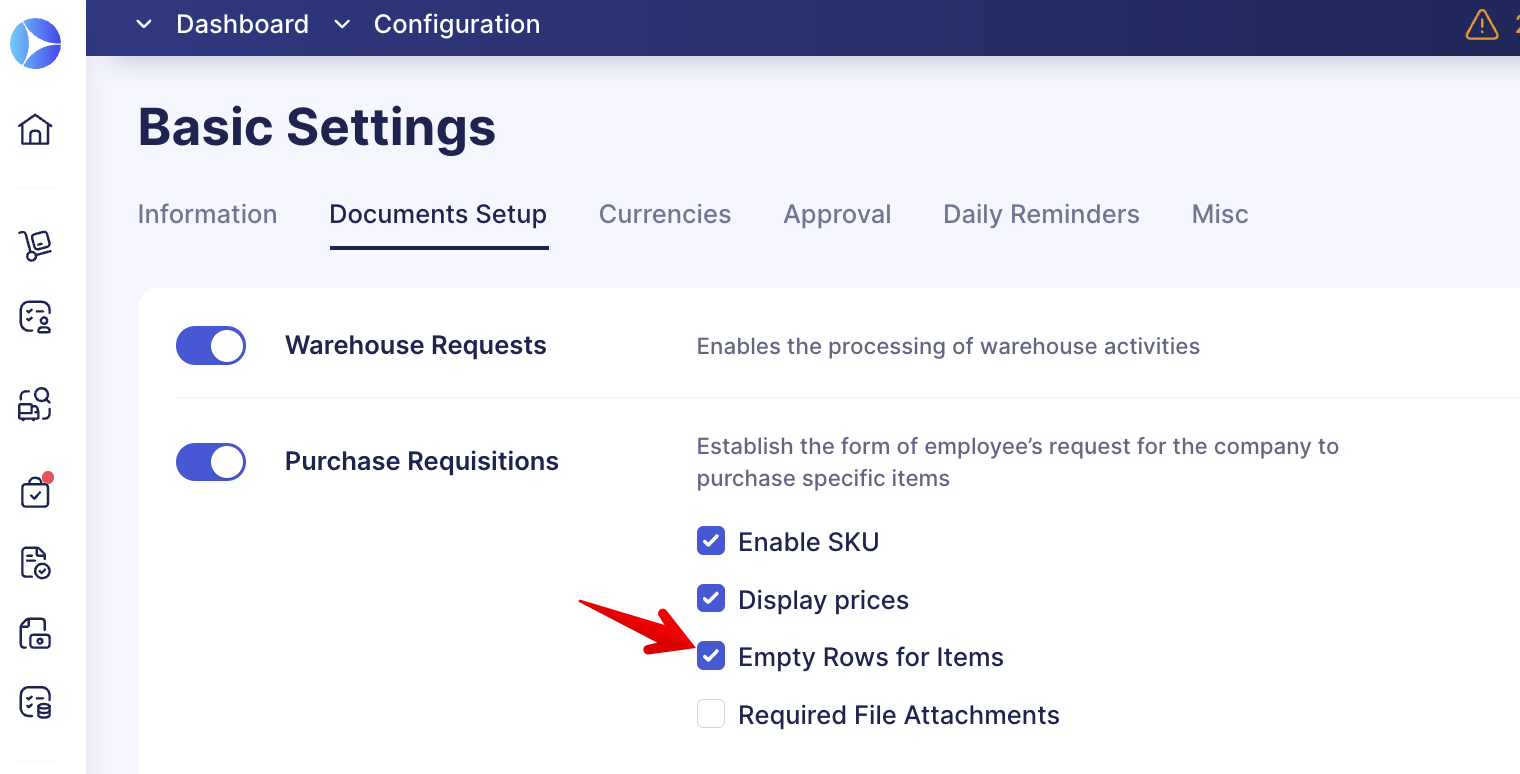The height and width of the screenshot is (774, 1520).
Task: Click the document-with-checkmark sidebar icon
Action: [35, 563]
